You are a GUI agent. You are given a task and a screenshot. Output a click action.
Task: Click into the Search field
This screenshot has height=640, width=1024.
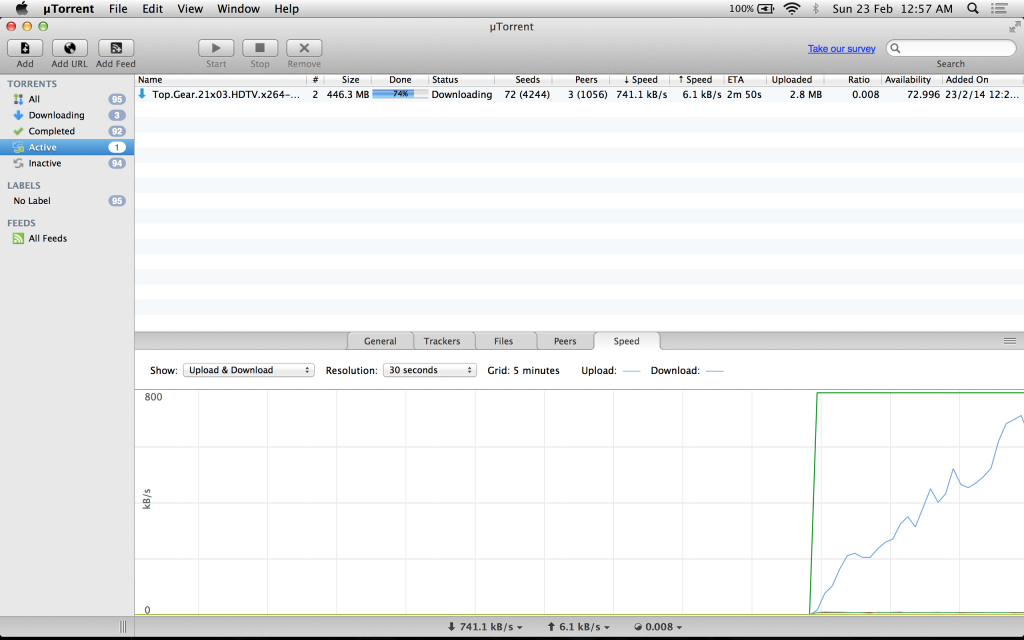point(951,48)
